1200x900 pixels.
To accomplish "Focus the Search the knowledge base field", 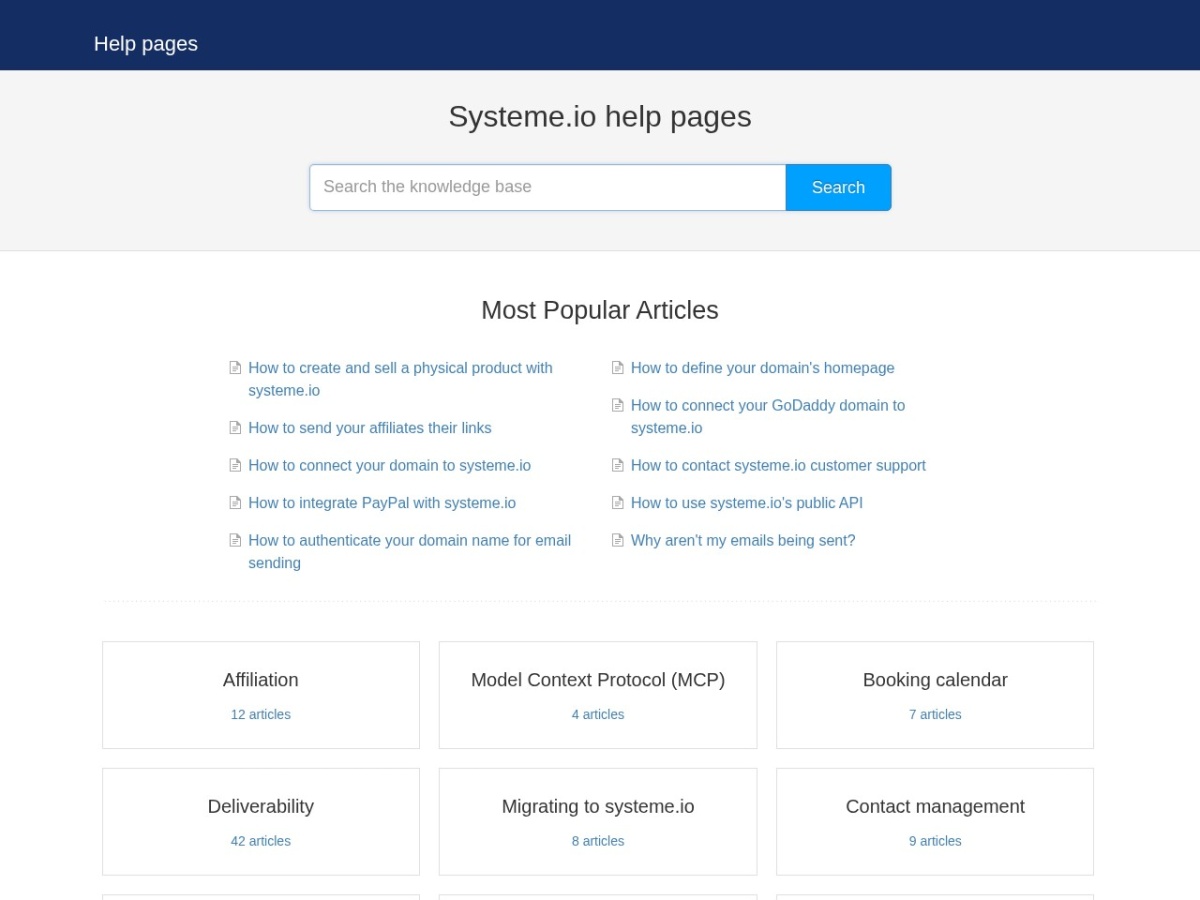I will pos(547,187).
